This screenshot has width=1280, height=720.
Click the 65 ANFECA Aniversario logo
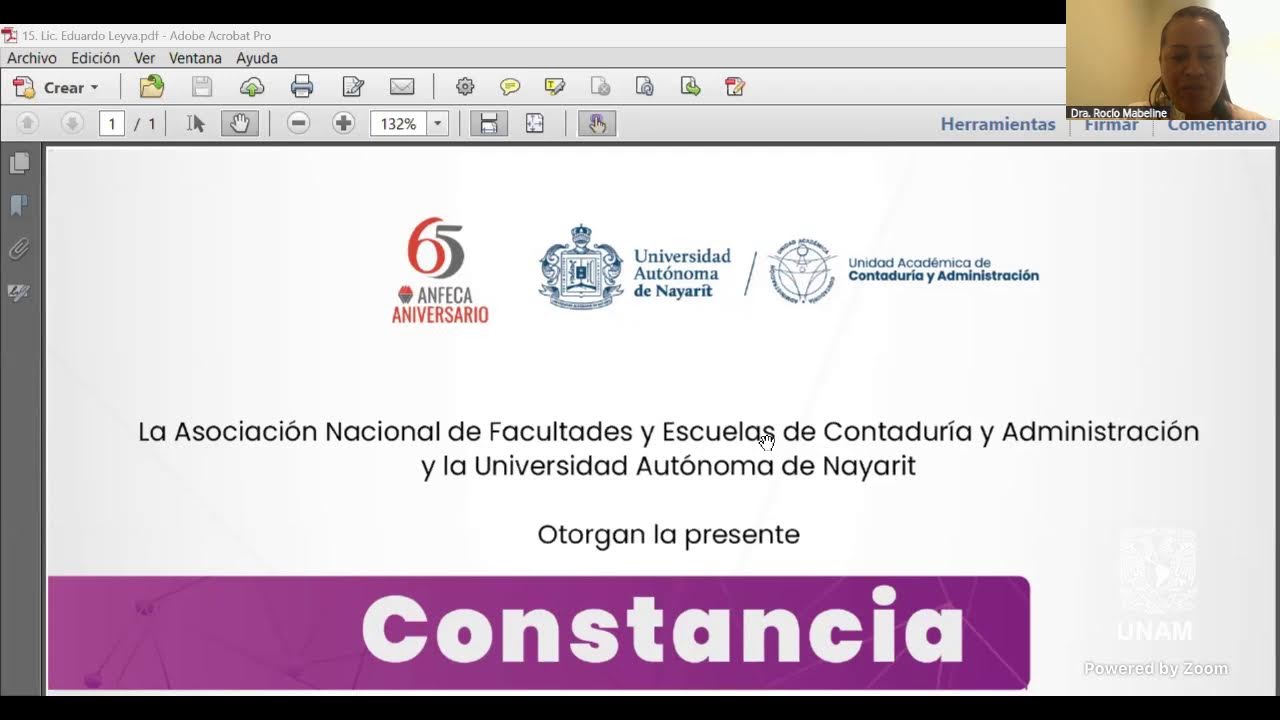click(440, 270)
